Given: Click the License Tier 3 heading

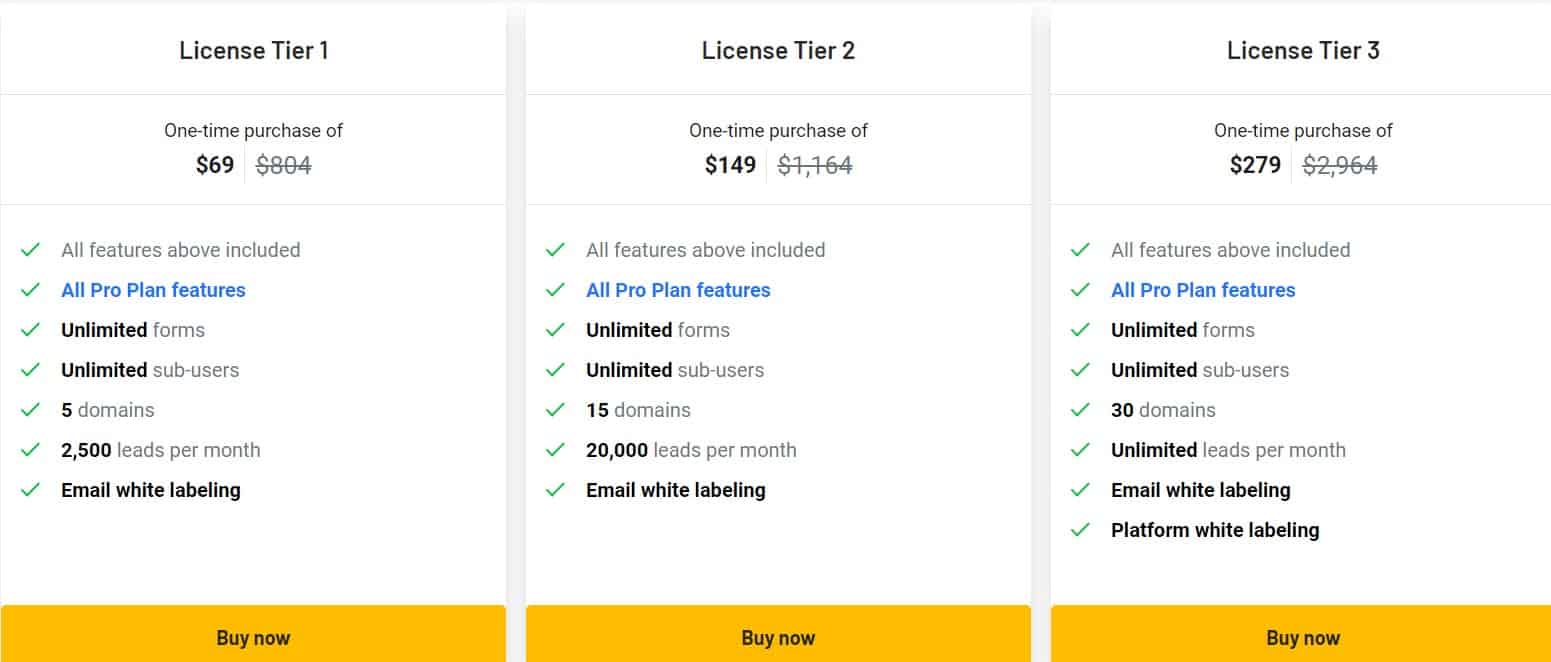Looking at the screenshot, I should point(1303,50).
